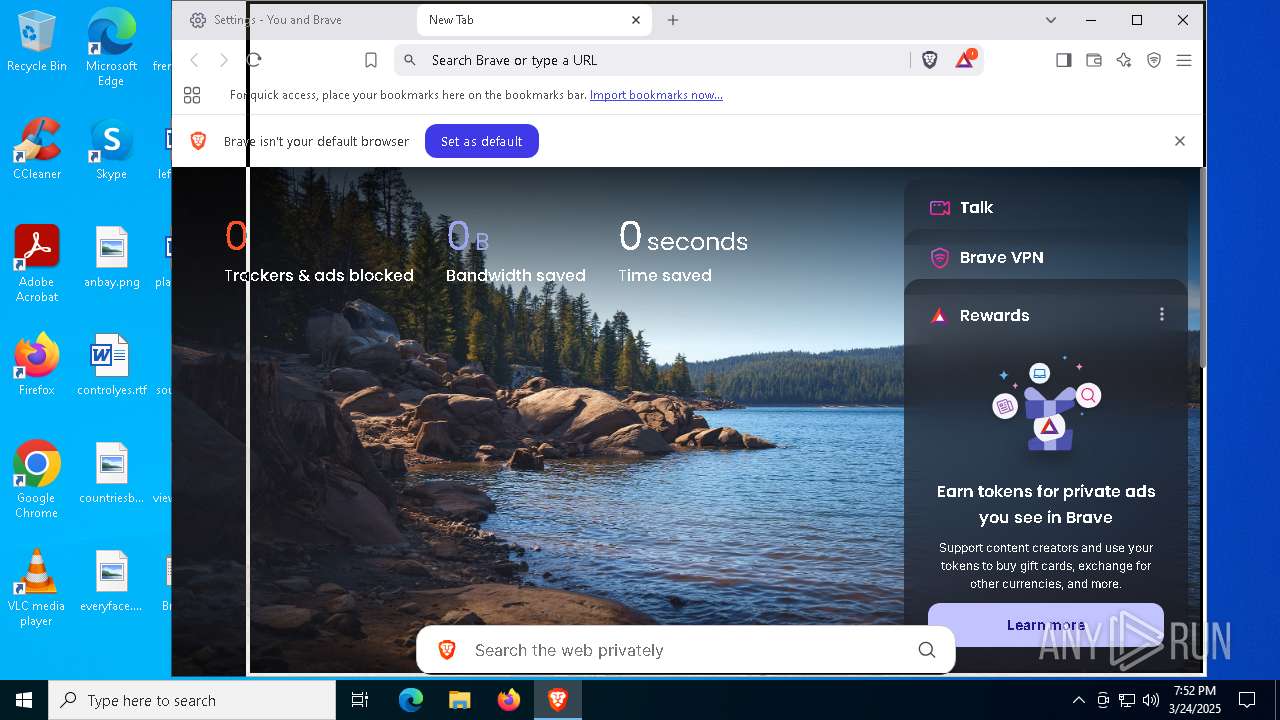
Task: Open Firefox desktop shortcut
Action: (37, 365)
